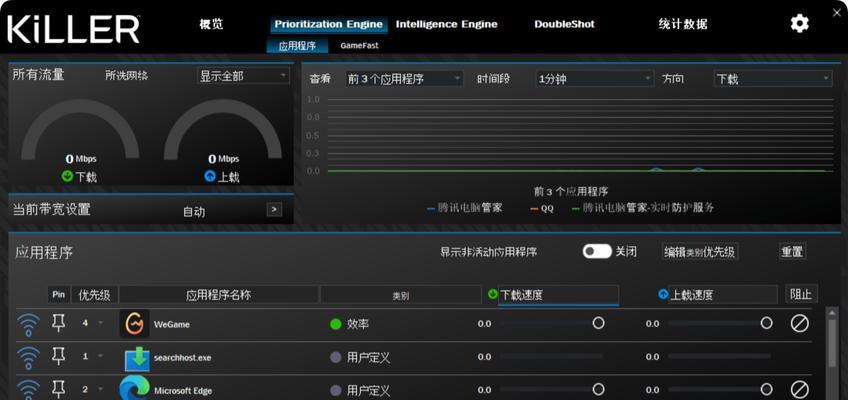Open the priority 4 dropdown for WeGame
The height and width of the screenshot is (400, 848).
click(92, 323)
